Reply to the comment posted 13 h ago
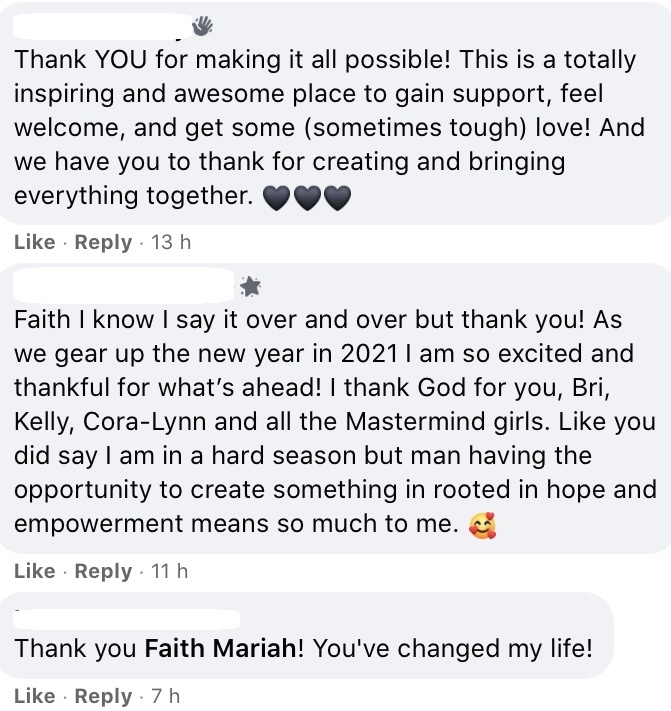 pyautogui.click(x=104, y=242)
